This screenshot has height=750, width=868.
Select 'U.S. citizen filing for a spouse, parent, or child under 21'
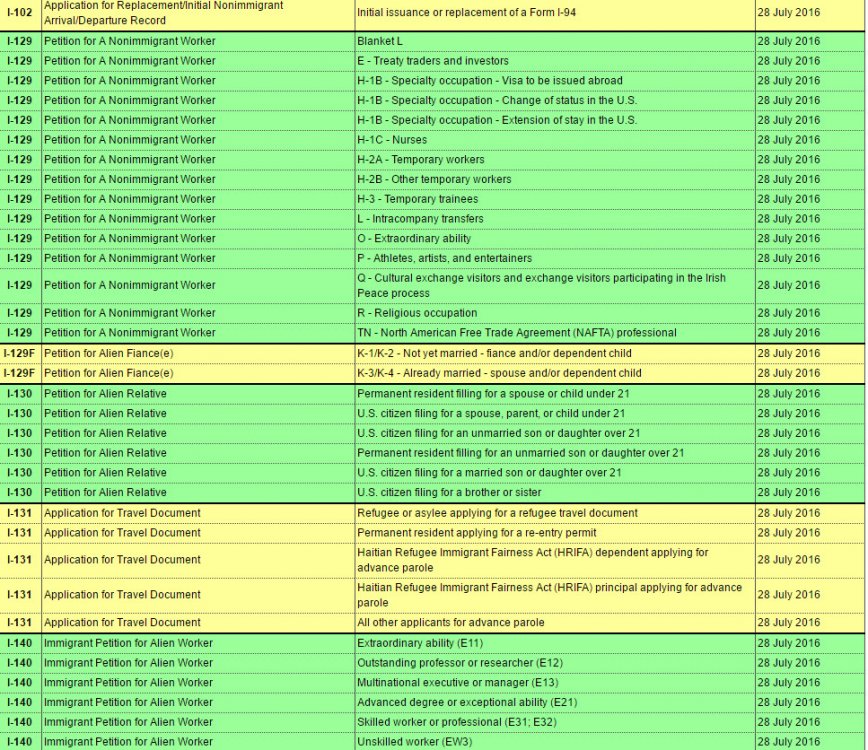555,414
